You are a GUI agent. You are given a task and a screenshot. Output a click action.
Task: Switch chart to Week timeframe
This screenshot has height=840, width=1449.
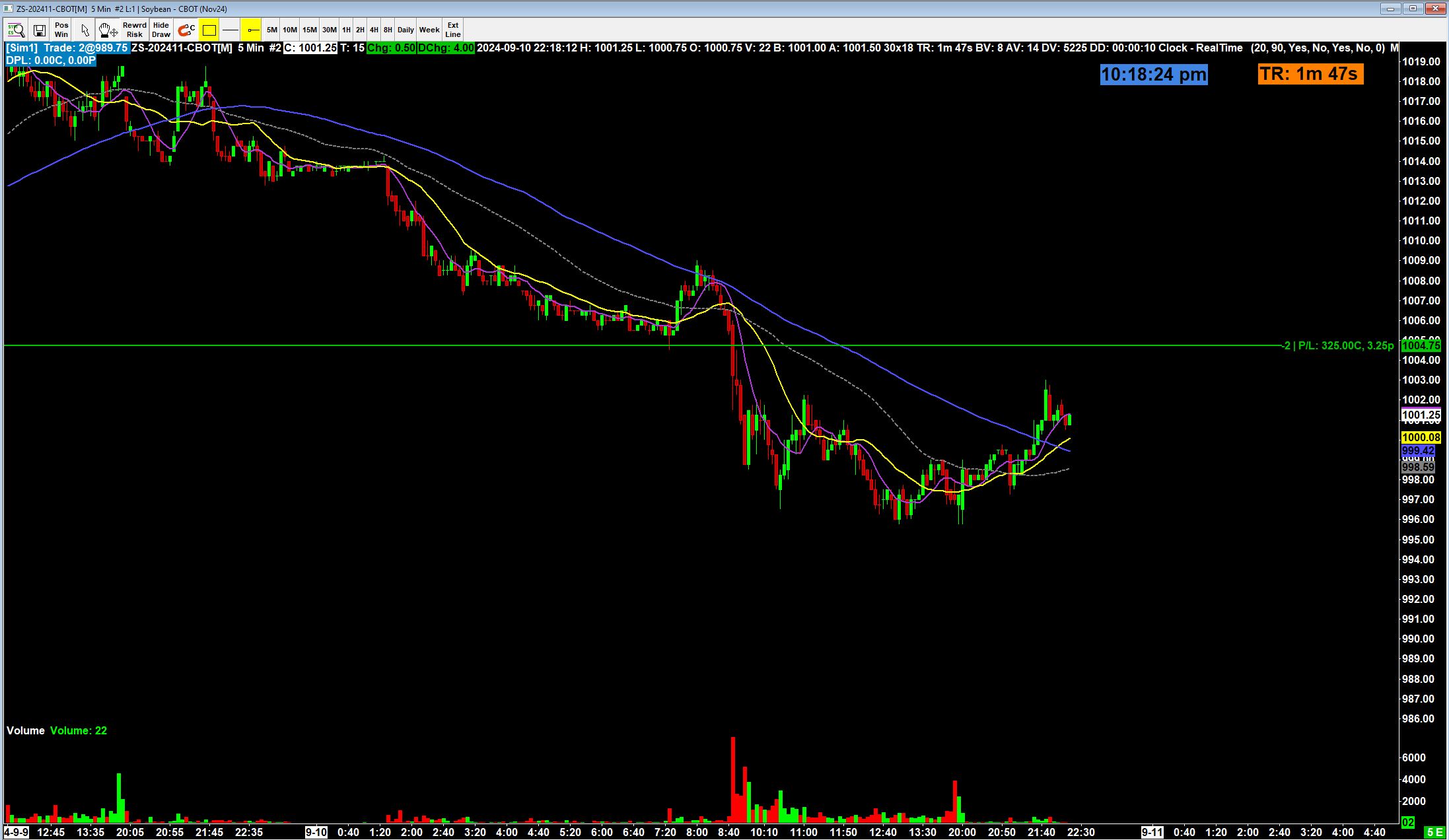click(x=429, y=30)
